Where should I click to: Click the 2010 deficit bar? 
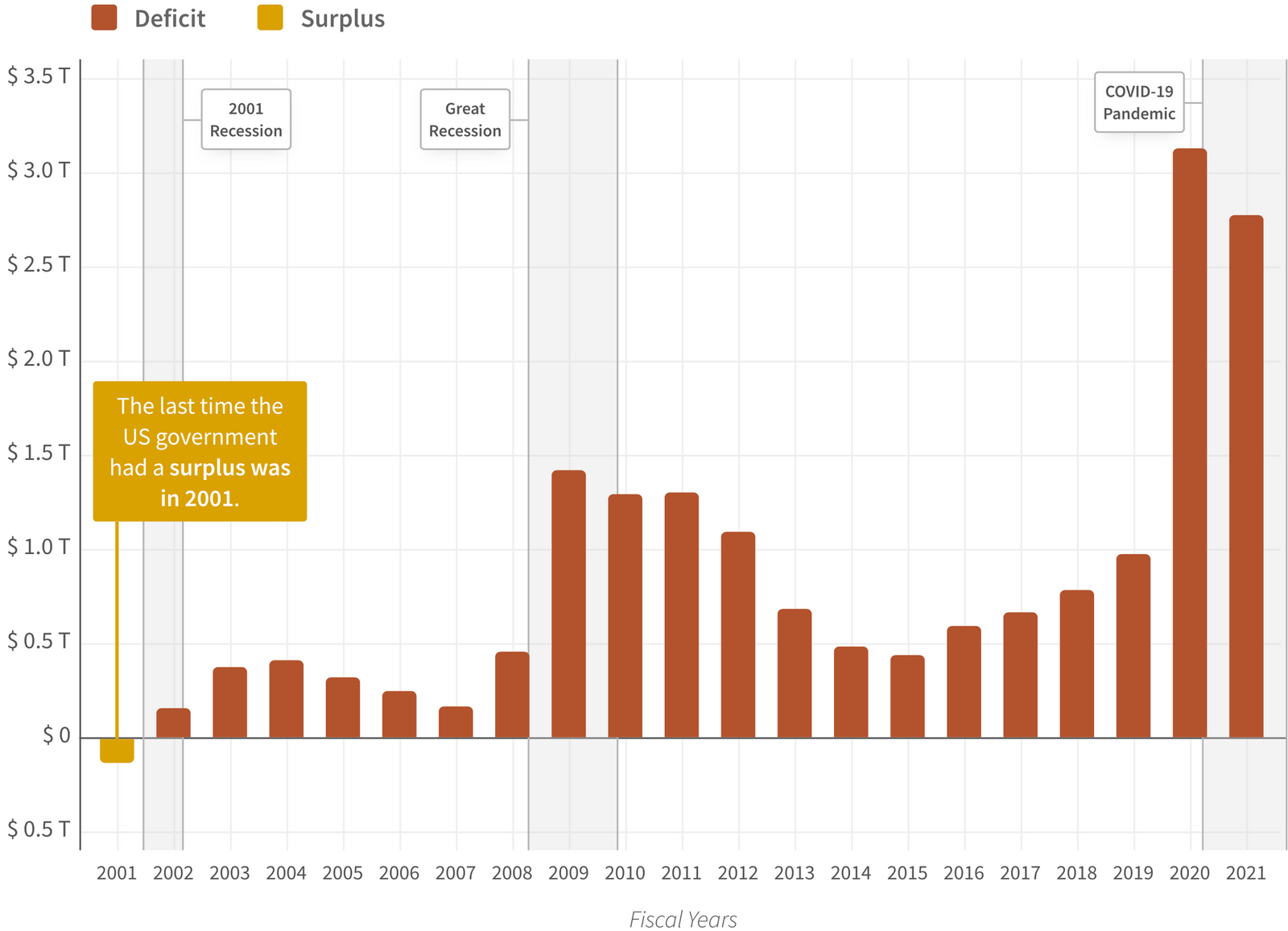[x=625, y=616]
